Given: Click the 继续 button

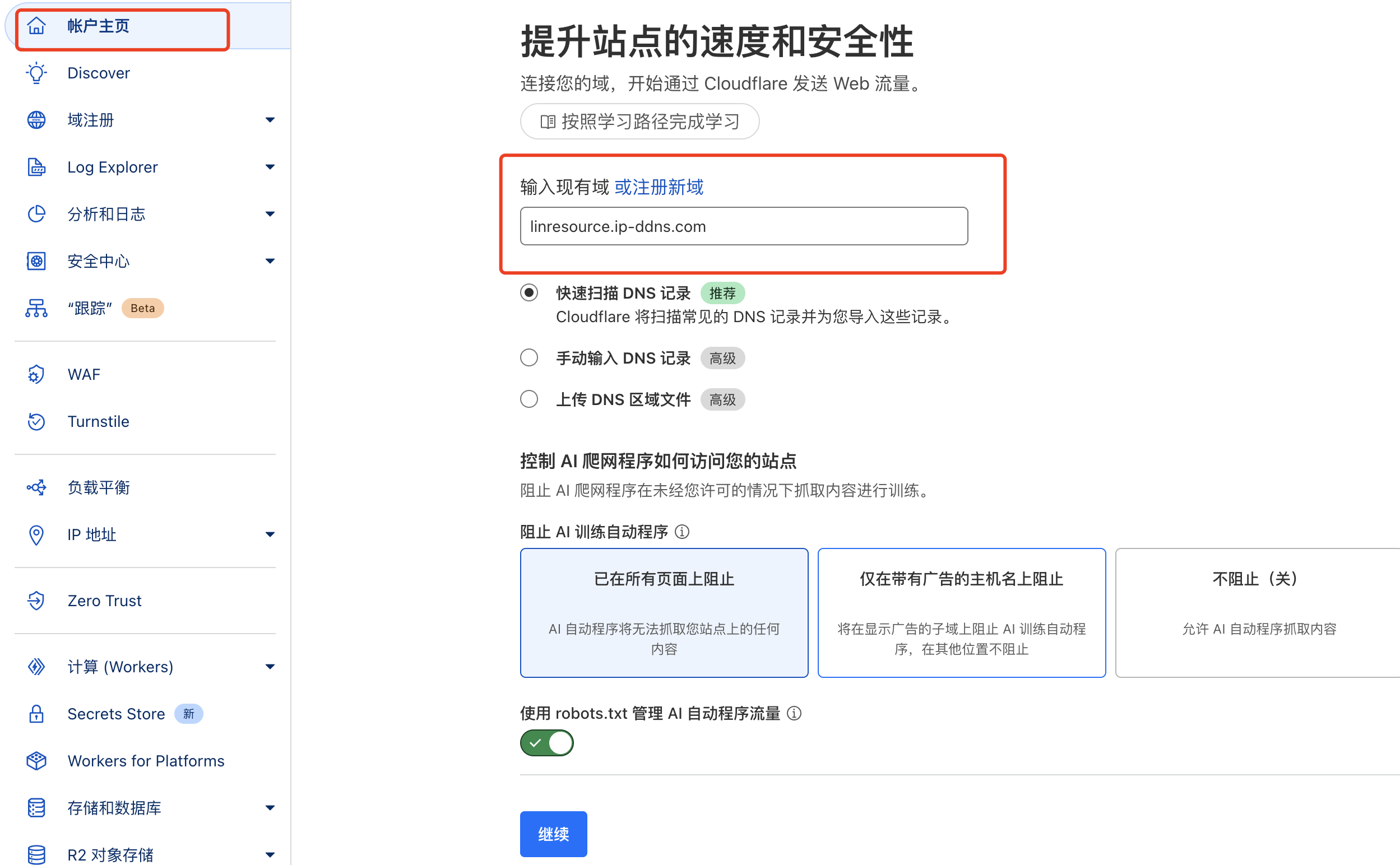Looking at the screenshot, I should pos(553,834).
